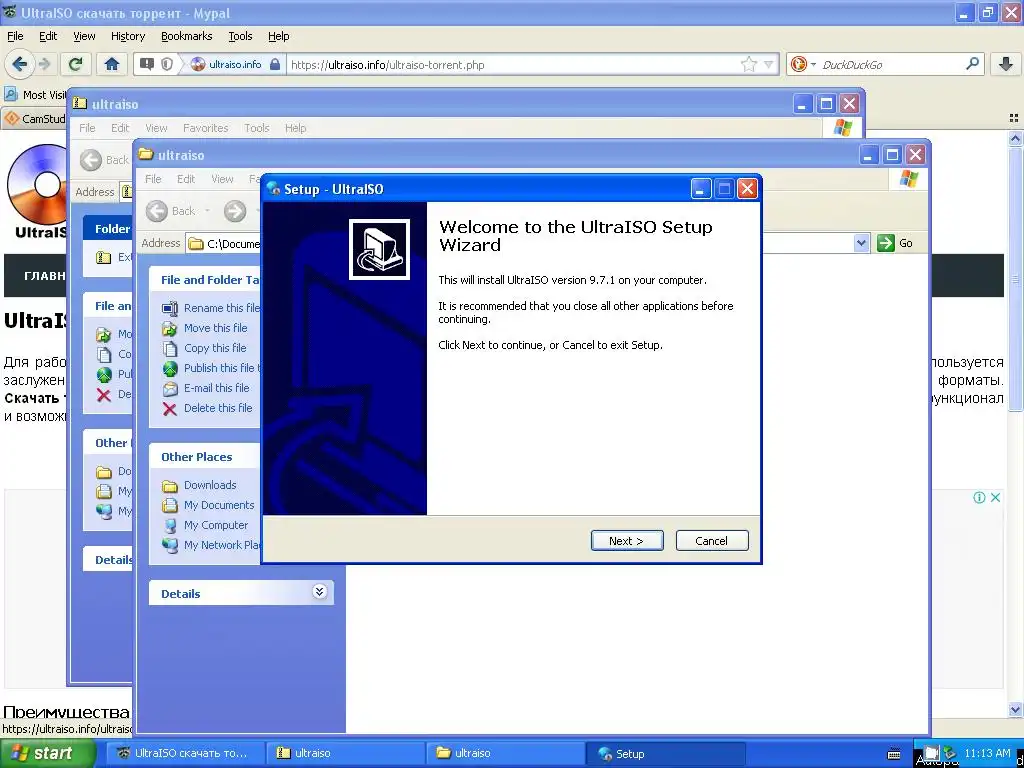The width and height of the screenshot is (1024, 768).
Task: Open the History menu in Mypal
Action: (127, 36)
